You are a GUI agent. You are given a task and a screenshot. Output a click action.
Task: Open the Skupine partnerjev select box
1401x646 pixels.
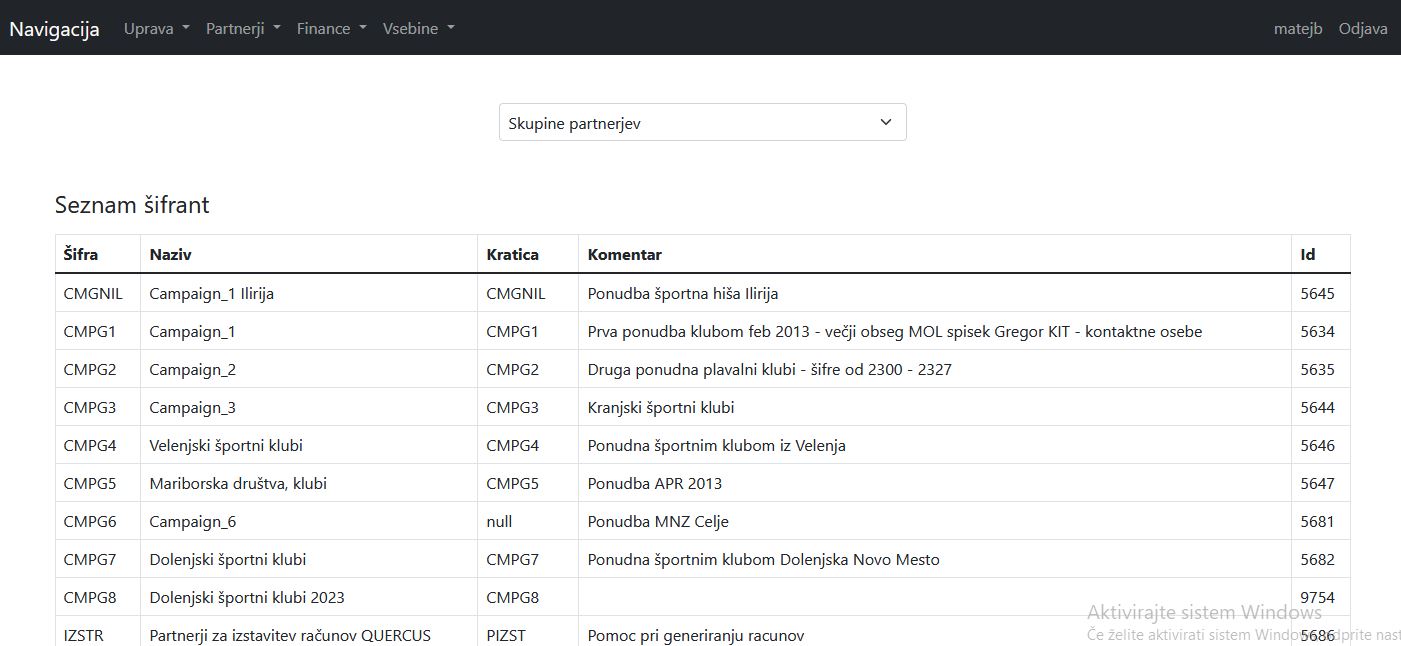(x=702, y=123)
